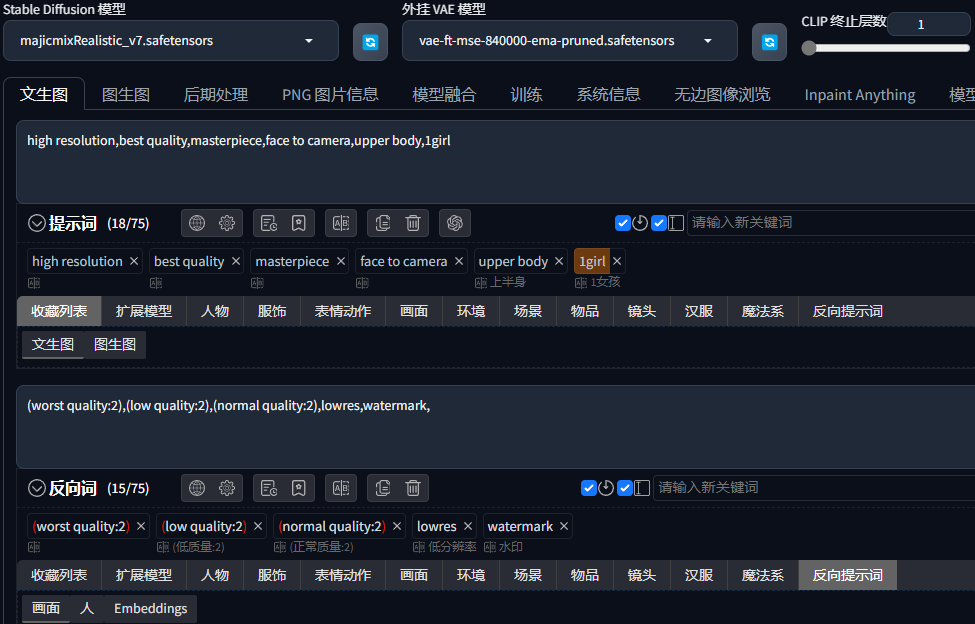Click 提示词 new keyword input field

(831, 223)
